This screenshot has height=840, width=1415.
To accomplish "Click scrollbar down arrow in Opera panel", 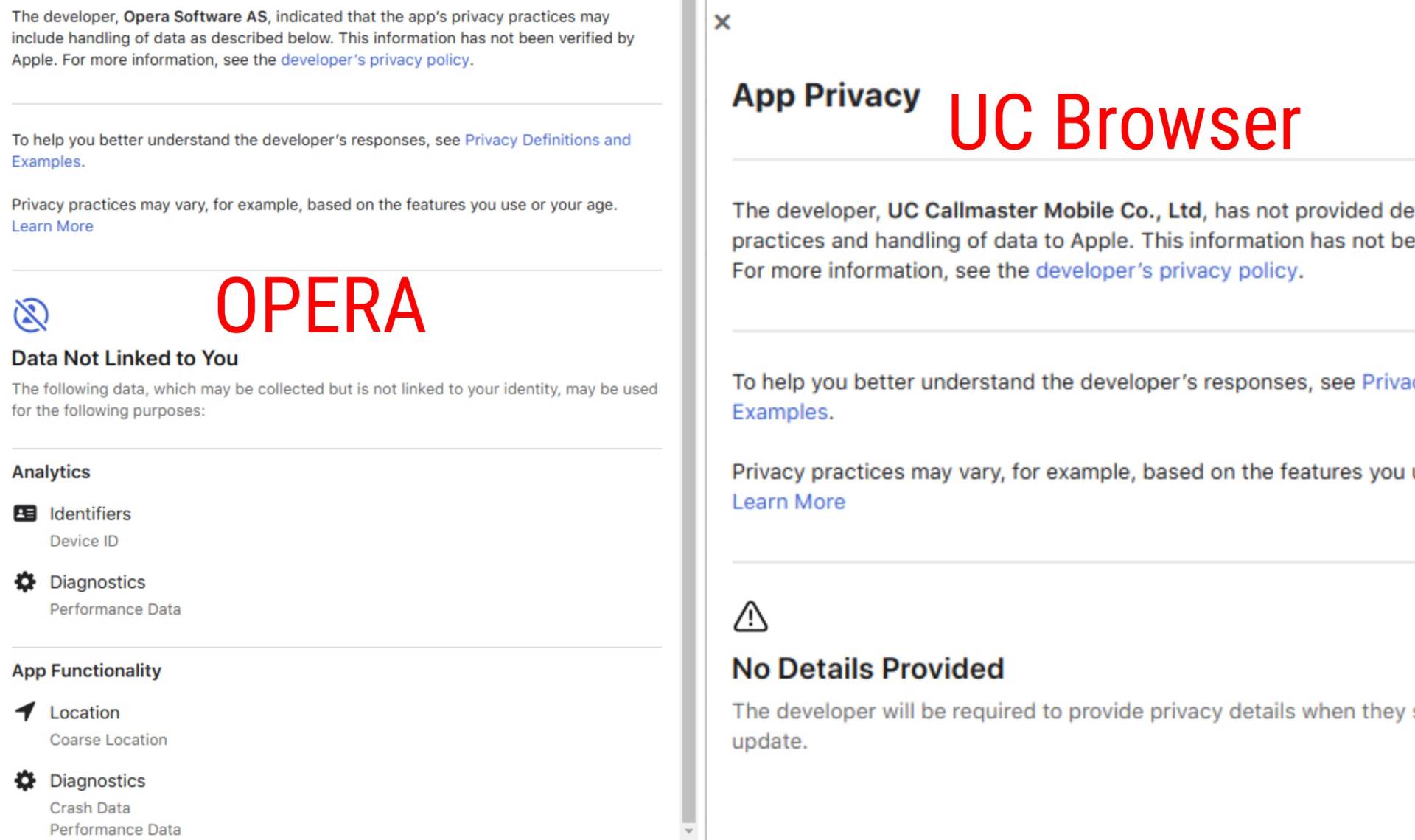I will pos(688,830).
